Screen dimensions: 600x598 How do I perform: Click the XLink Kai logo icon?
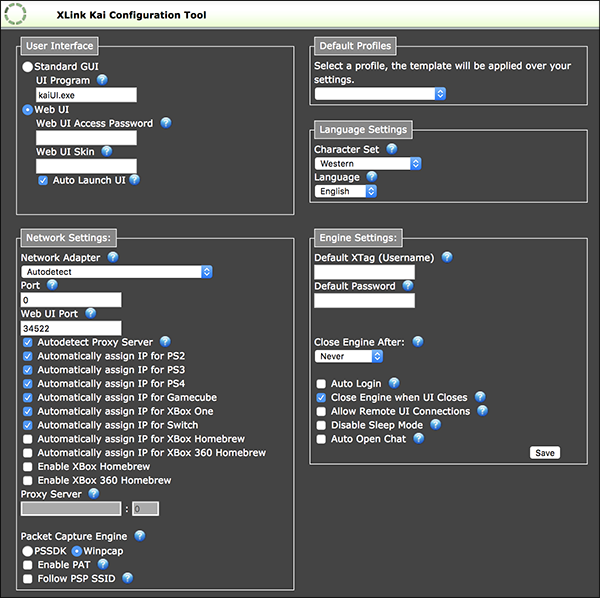pos(15,14)
